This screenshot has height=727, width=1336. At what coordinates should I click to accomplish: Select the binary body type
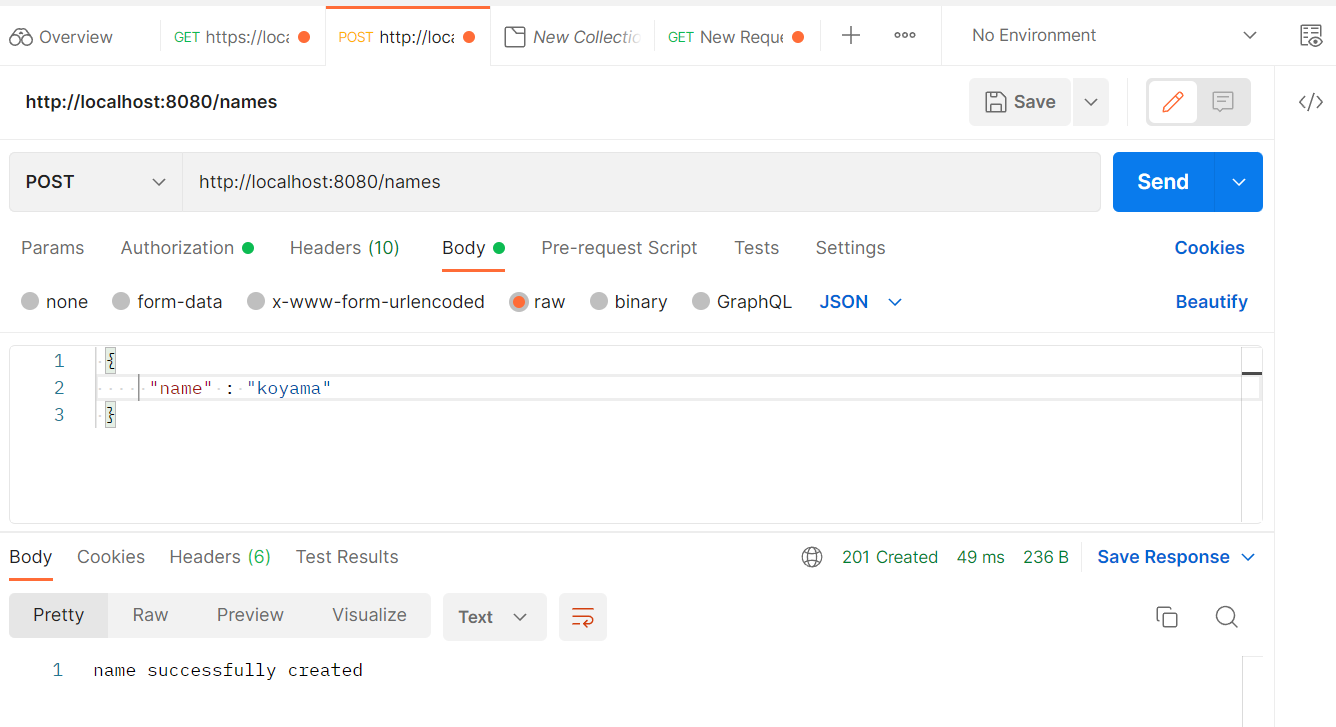[628, 301]
